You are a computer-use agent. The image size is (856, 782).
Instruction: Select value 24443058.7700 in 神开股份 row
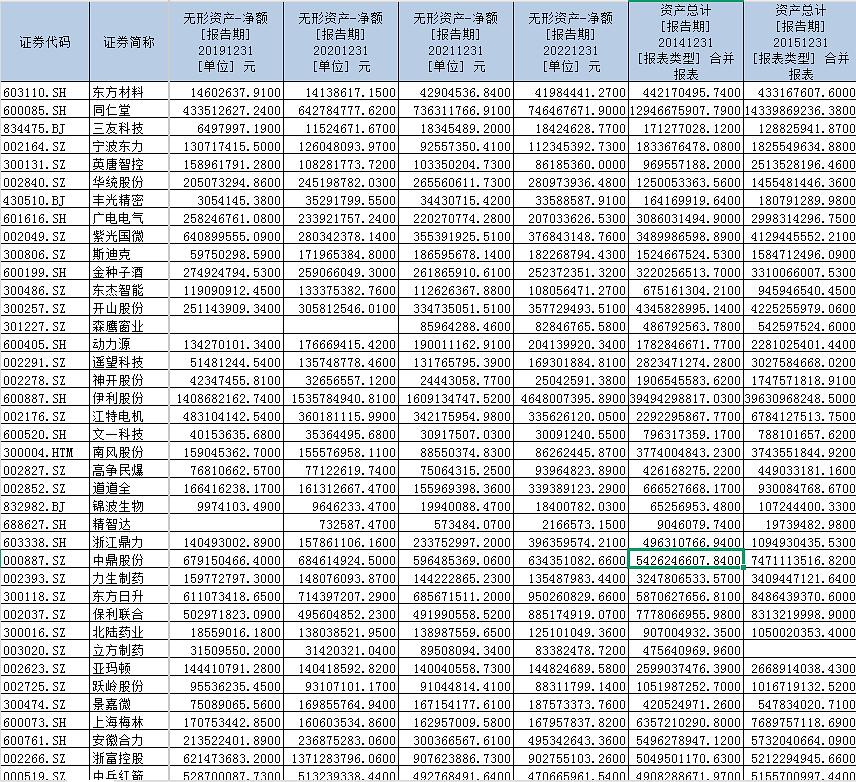[x=456, y=380]
